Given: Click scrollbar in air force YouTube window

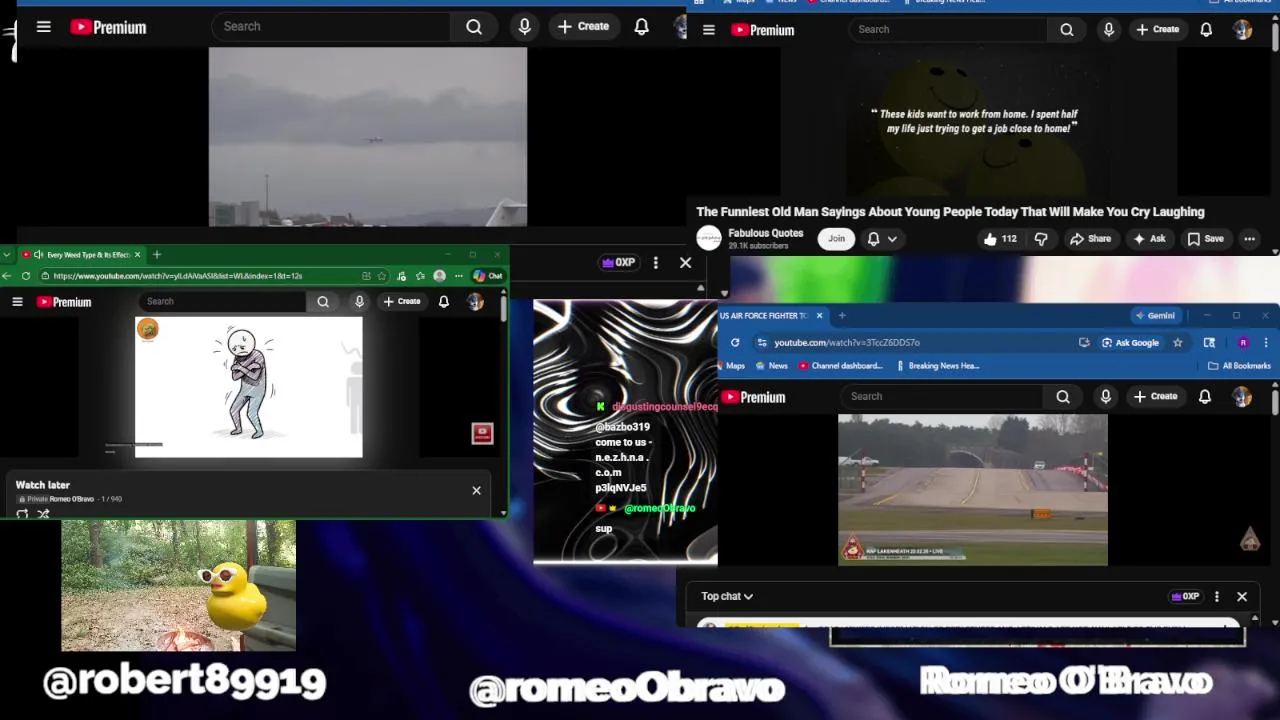Looking at the screenshot, I should pyautogui.click(x=1275, y=400).
